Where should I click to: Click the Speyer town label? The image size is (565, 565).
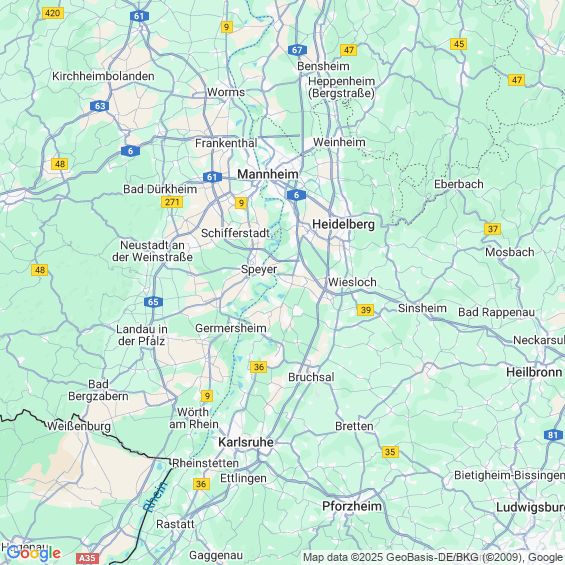point(259,270)
